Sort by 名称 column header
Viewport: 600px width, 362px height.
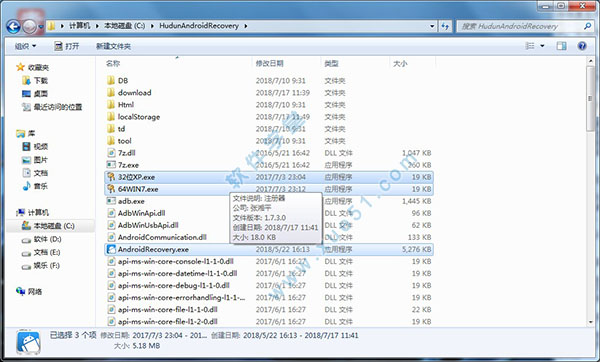pos(113,63)
